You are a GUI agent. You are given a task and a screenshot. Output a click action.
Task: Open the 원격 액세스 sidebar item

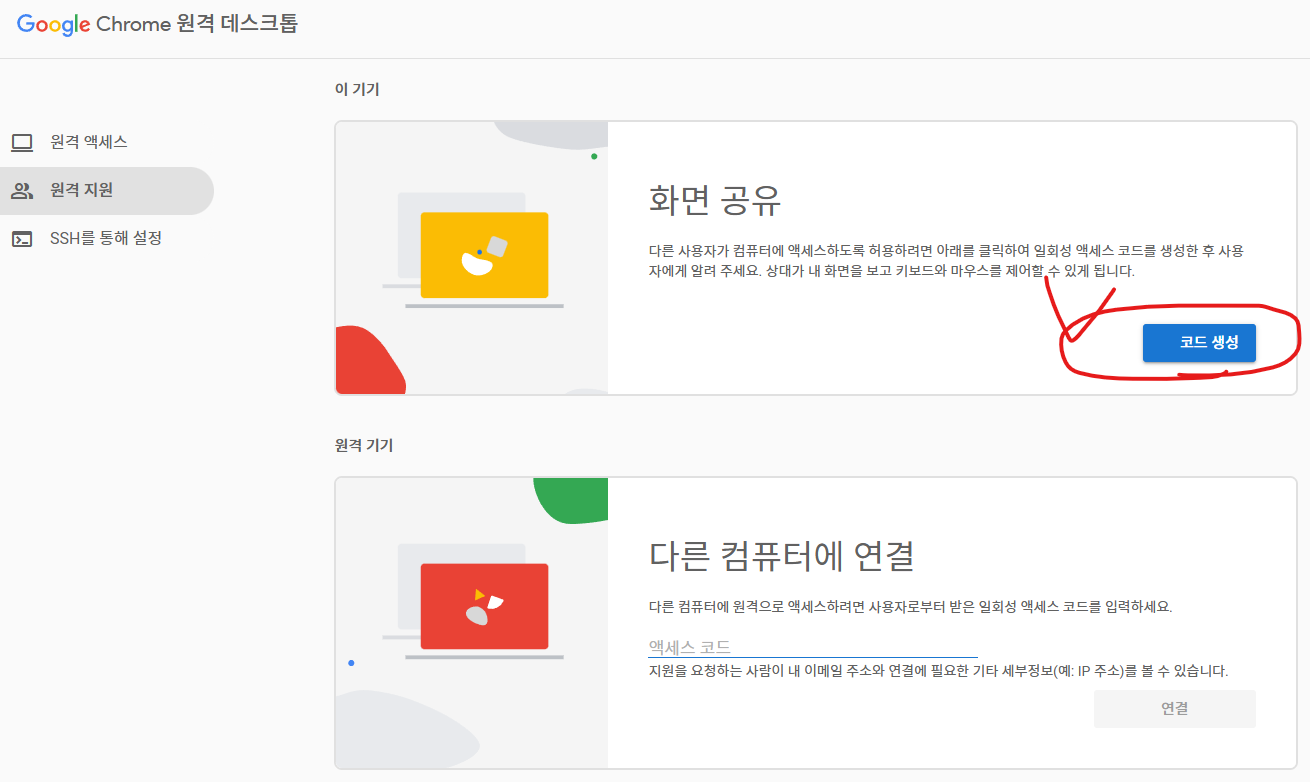point(107,142)
